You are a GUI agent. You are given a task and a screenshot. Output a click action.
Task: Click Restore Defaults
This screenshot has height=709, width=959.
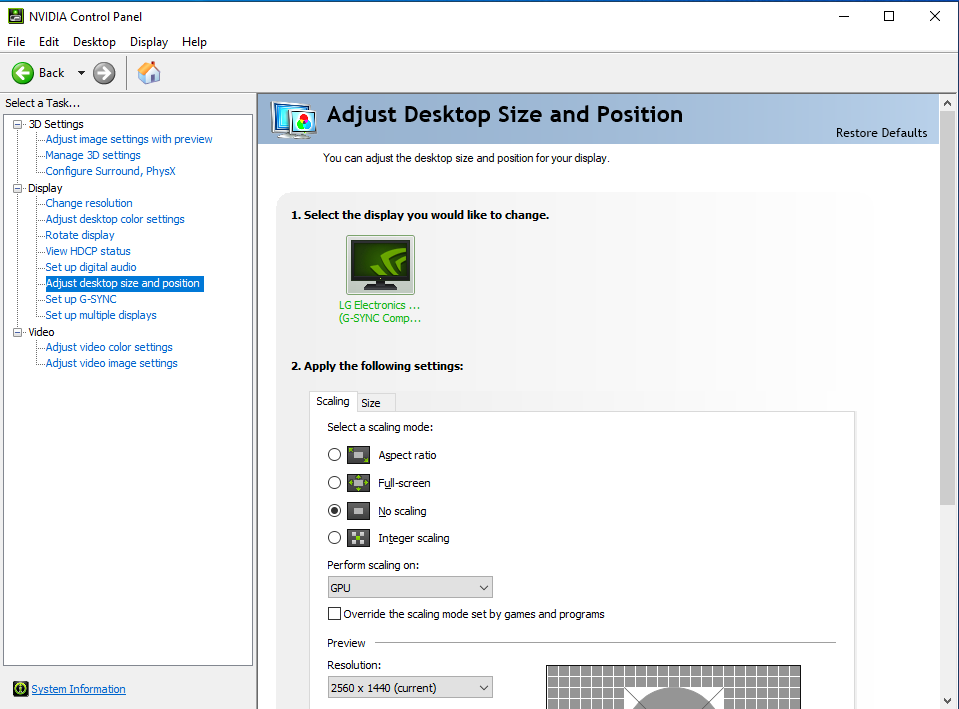pyautogui.click(x=881, y=133)
